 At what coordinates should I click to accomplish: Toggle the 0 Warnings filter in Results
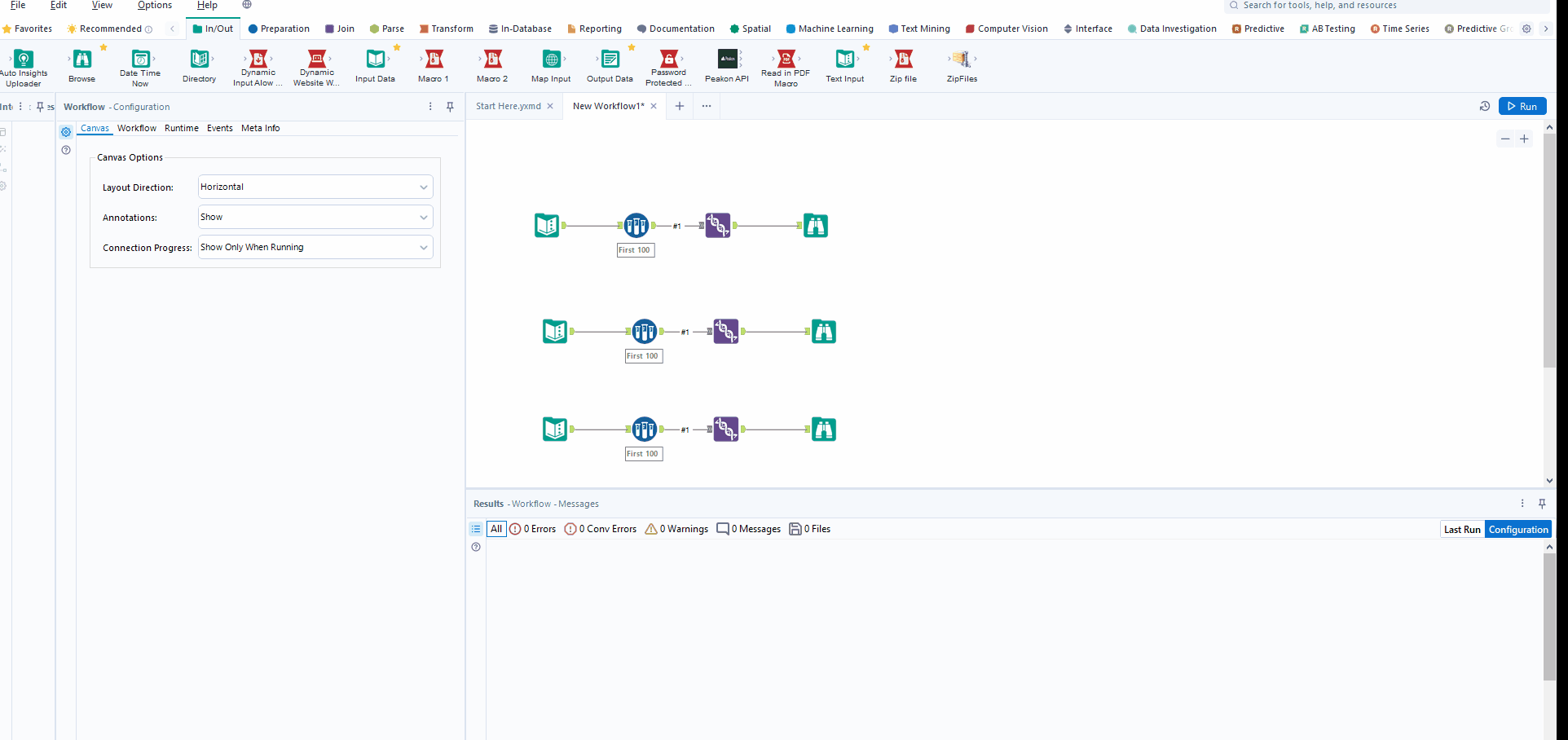tap(676, 529)
